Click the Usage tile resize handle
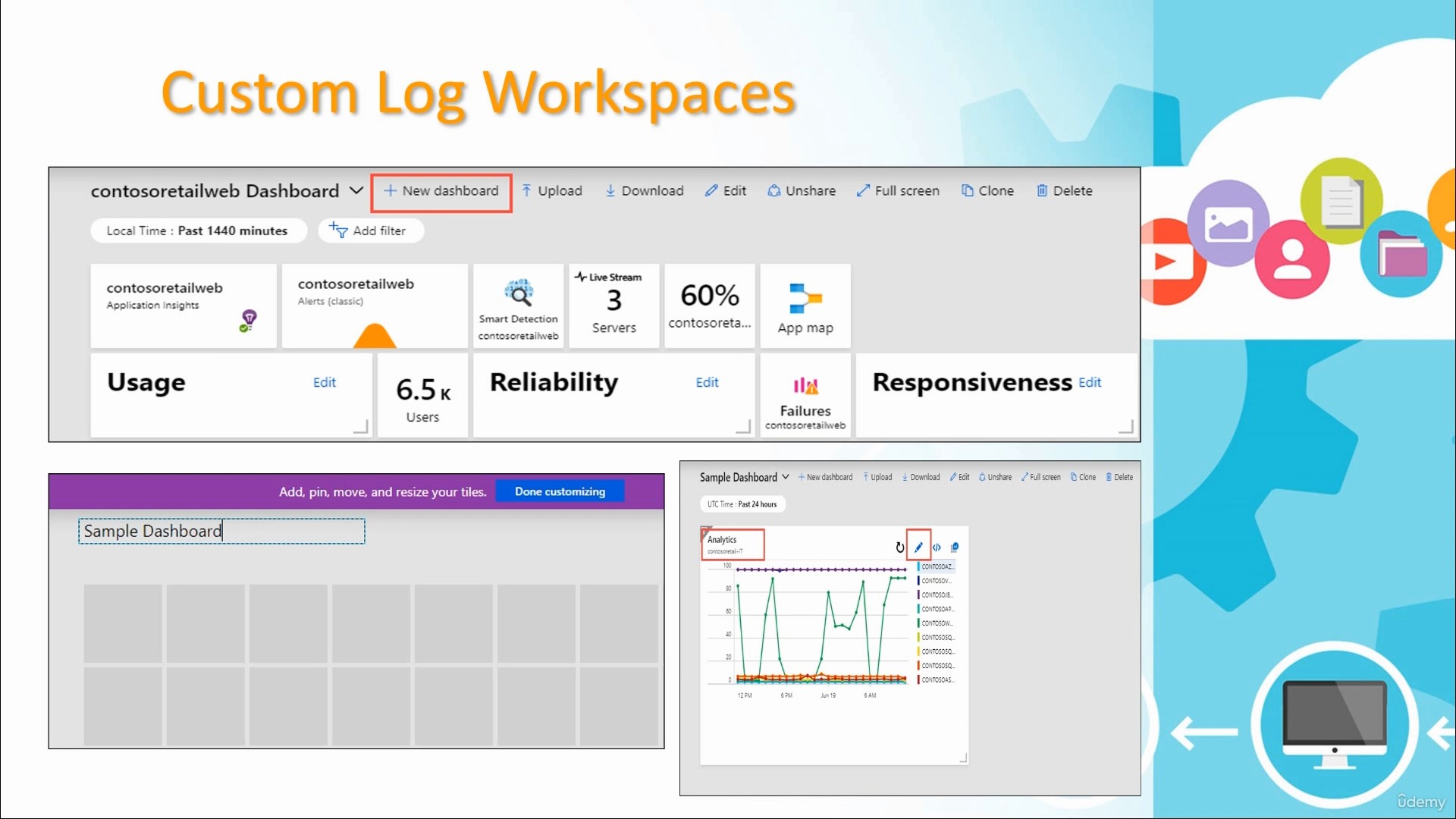The height and width of the screenshot is (819, 1456). (x=362, y=427)
